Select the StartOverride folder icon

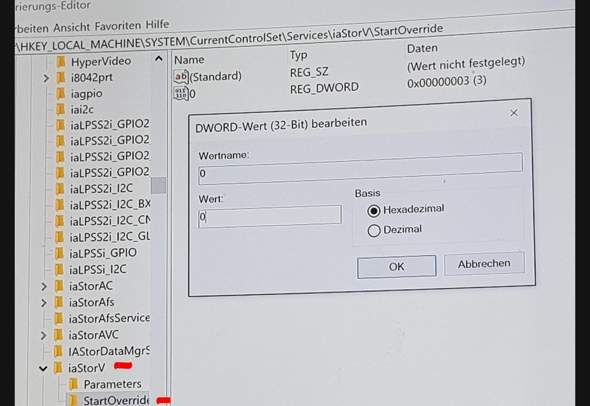[73, 400]
